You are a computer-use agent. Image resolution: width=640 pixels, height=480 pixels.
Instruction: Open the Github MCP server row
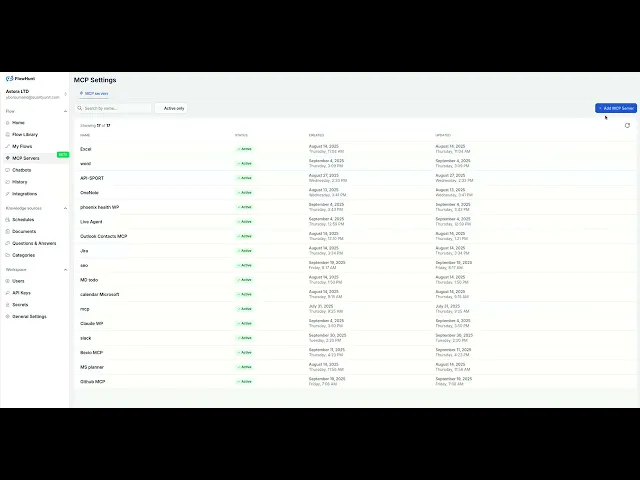[x=355, y=382]
